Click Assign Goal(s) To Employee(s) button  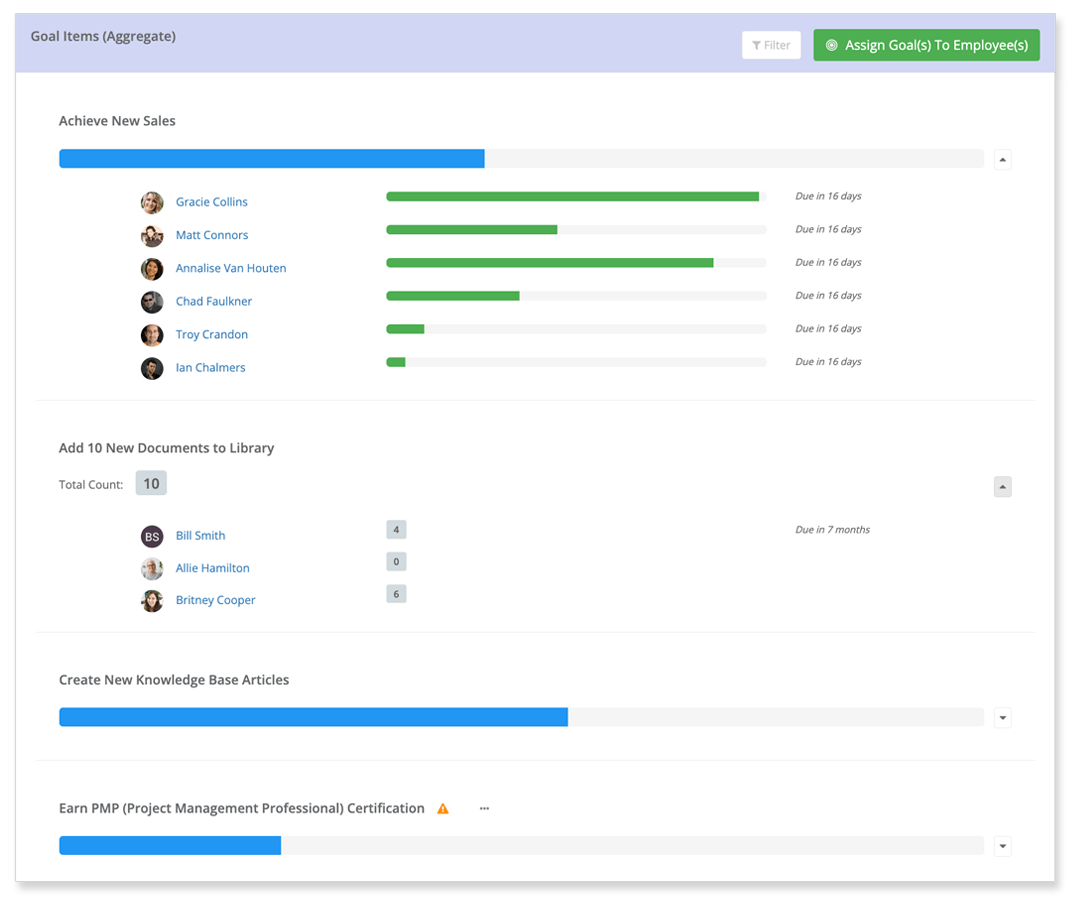pyautogui.click(x=926, y=45)
